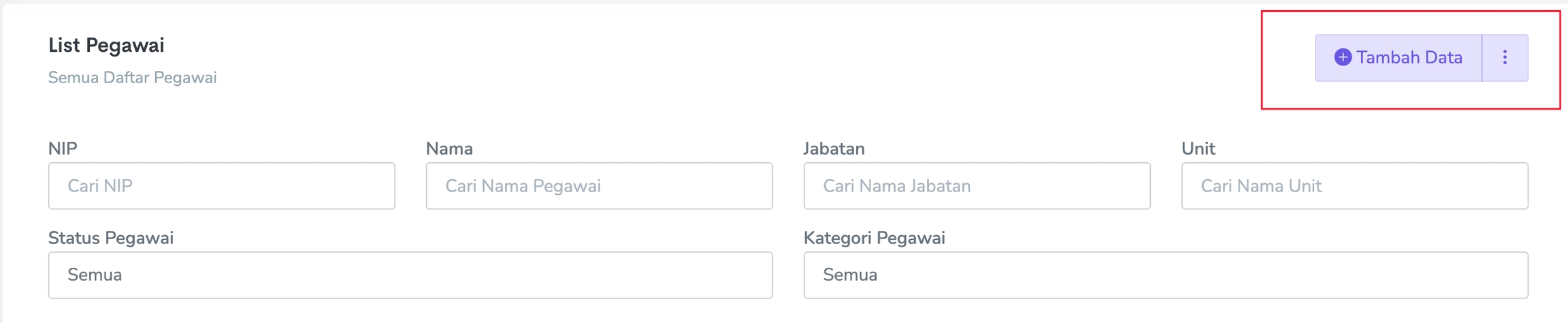Select the Cari Nama Jabatan input
Screen dimensions: 1568x323
(x=977, y=185)
